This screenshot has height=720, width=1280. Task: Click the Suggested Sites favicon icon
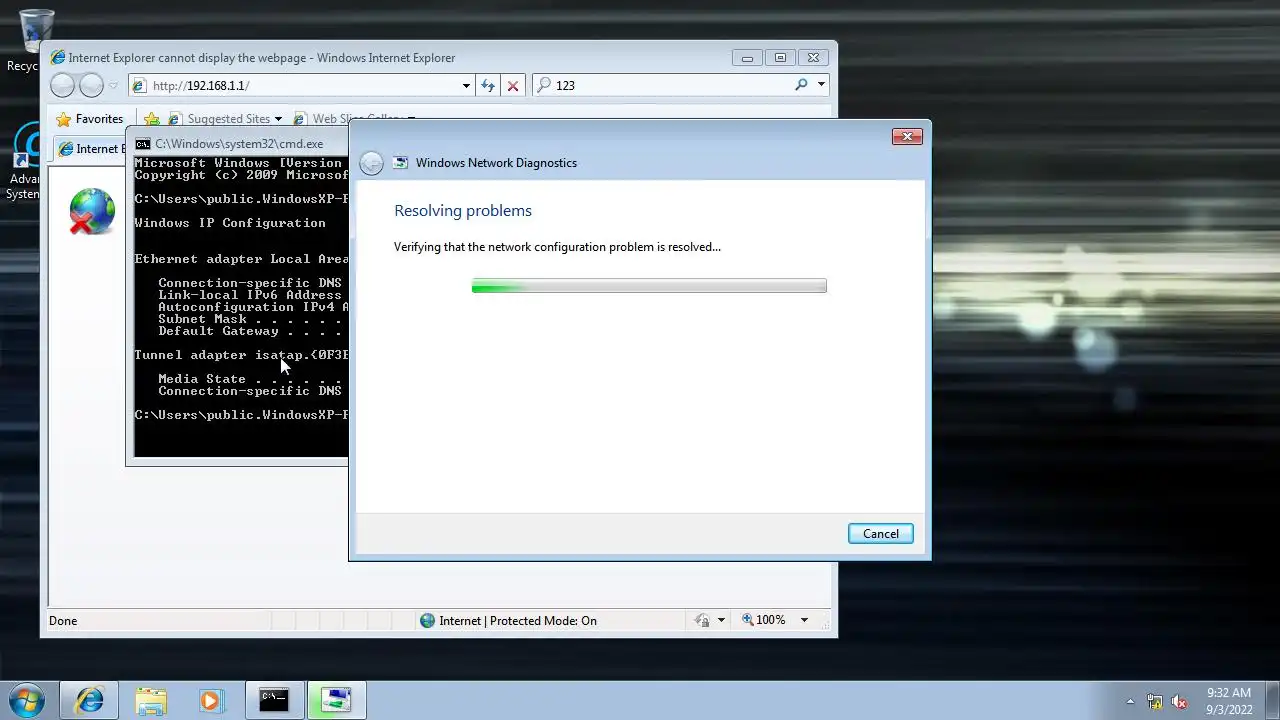[175, 119]
